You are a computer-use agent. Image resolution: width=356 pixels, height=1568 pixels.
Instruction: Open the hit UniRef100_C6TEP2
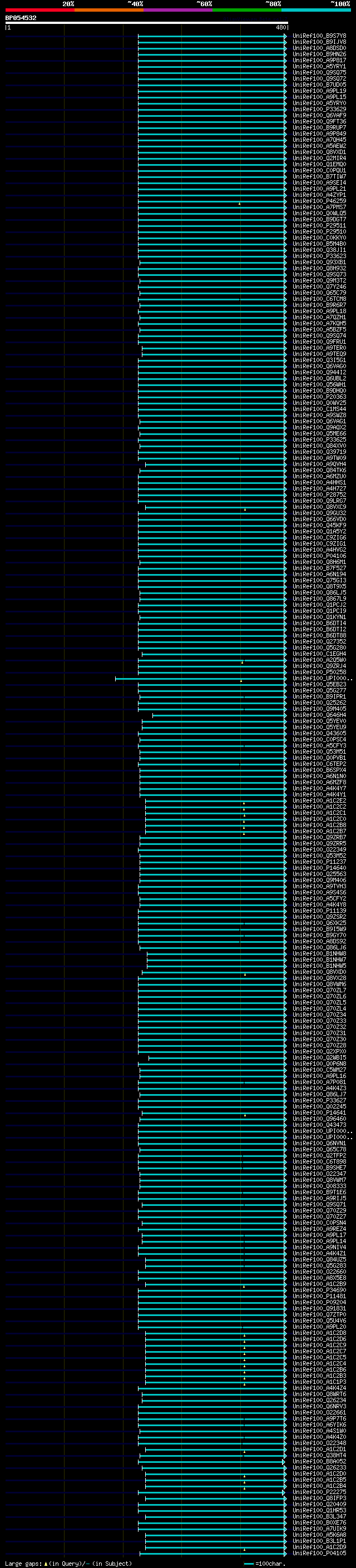(319, 764)
